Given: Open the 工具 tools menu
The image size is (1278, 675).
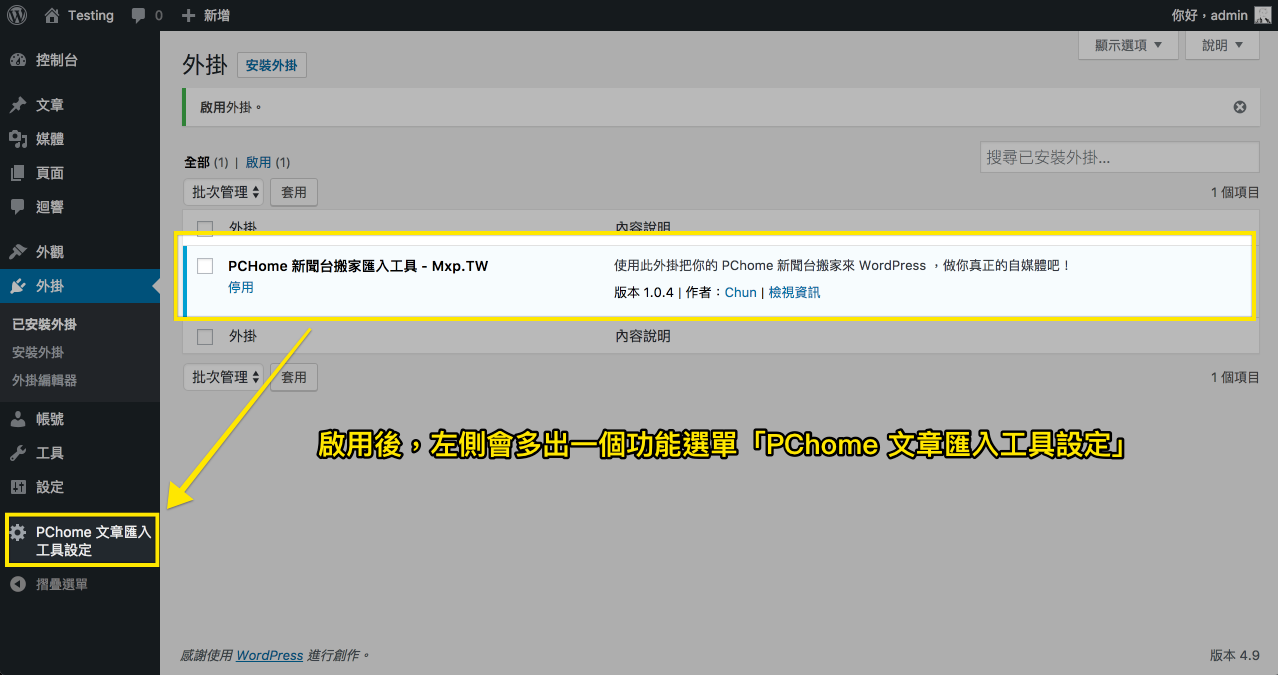Looking at the screenshot, I should [50, 453].
